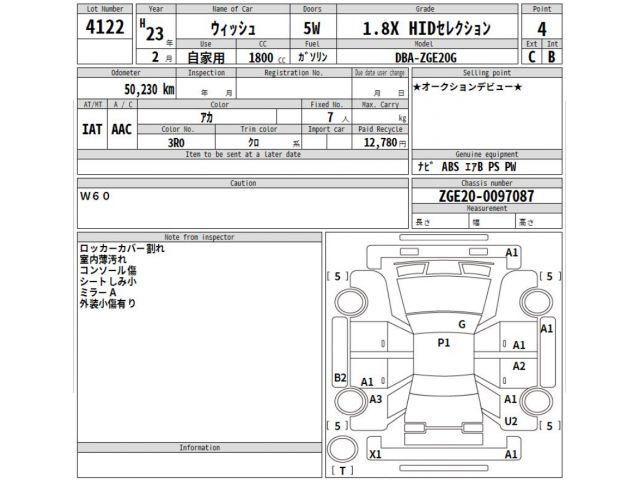Select the lot number 4122

[105, 27]
